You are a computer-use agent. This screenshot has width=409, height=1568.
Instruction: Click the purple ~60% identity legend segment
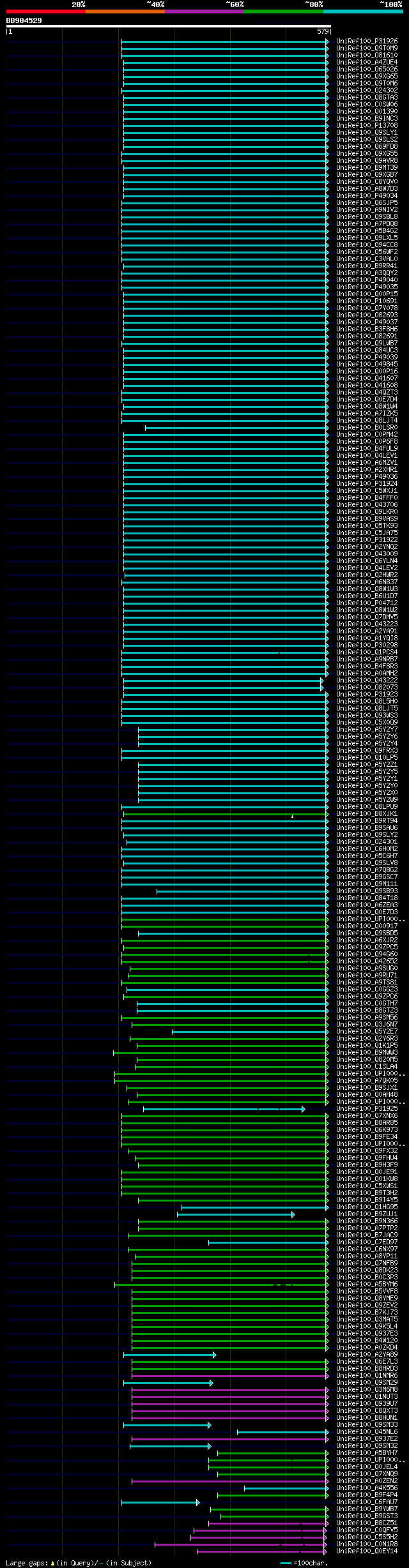(x=204, y=11)
